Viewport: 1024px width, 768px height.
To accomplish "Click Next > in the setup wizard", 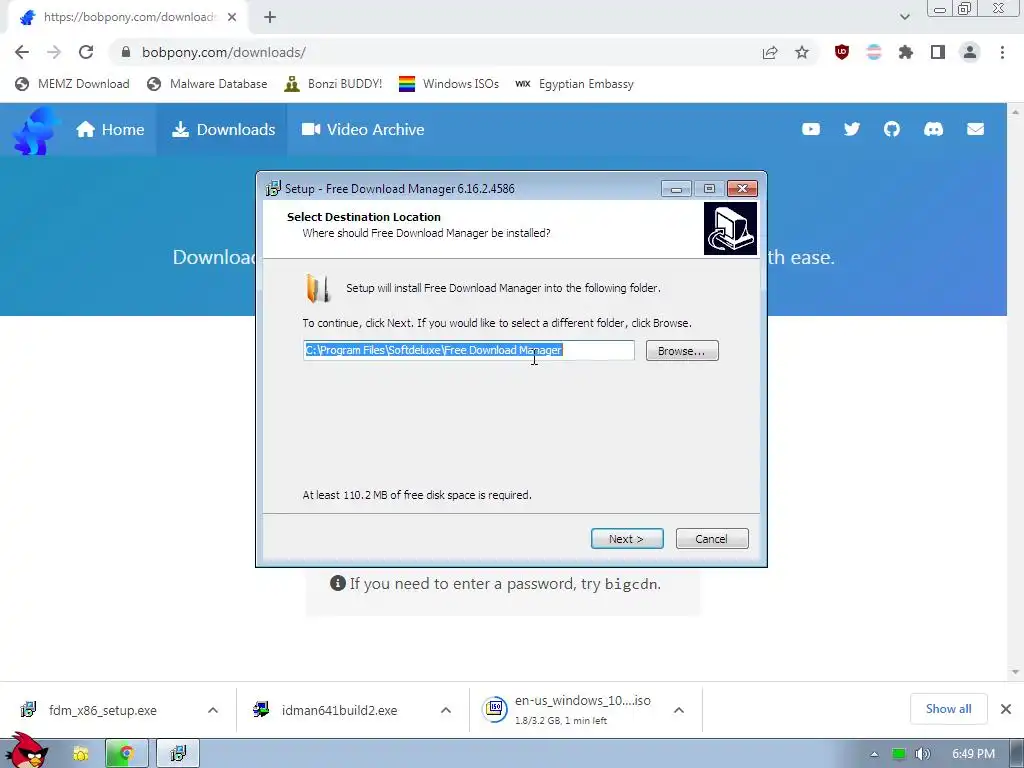I will (627, 539).
